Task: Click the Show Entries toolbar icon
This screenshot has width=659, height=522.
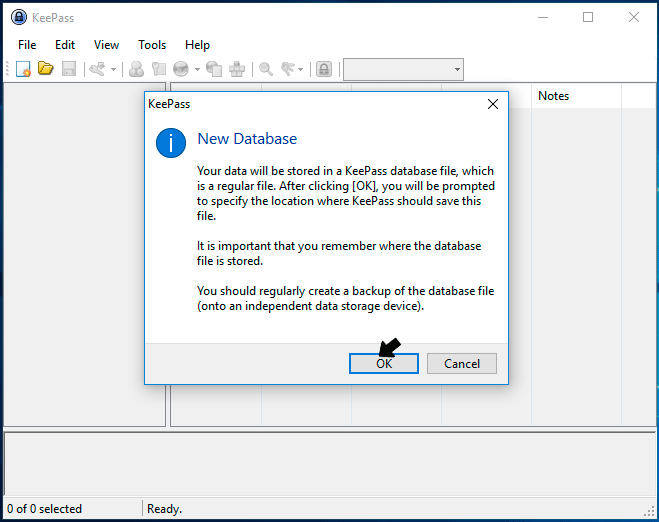Action: tap(288, 69)
